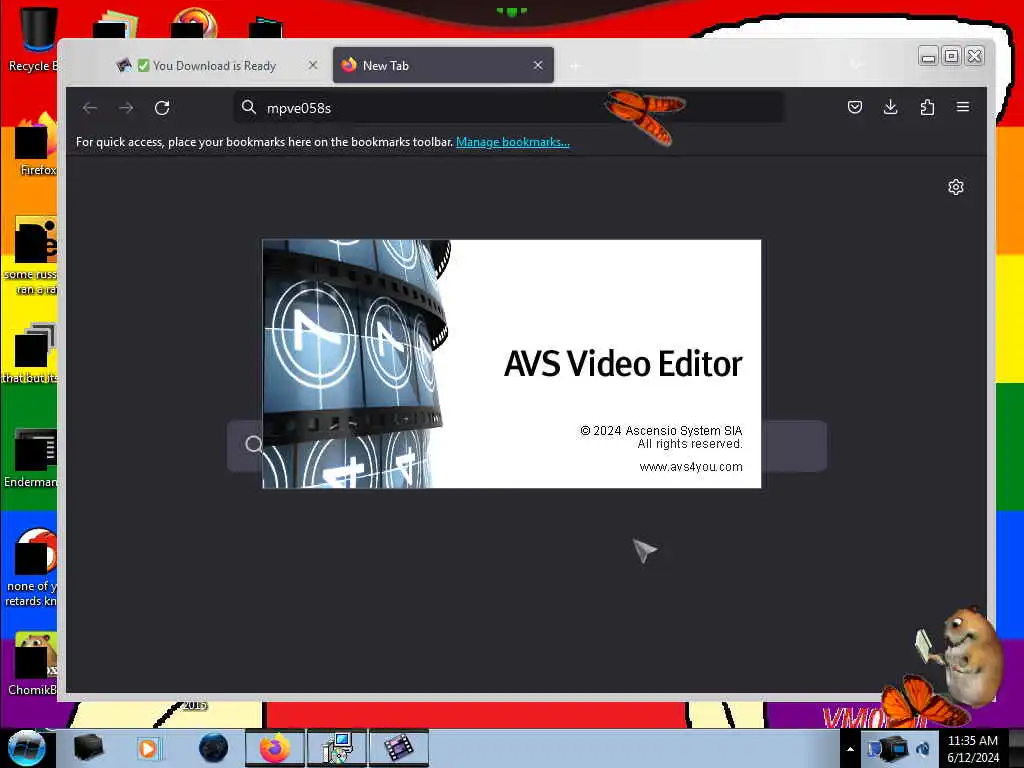Open the Downloads panel icon
Viewport: 1024px width, 768px height.
890,107
